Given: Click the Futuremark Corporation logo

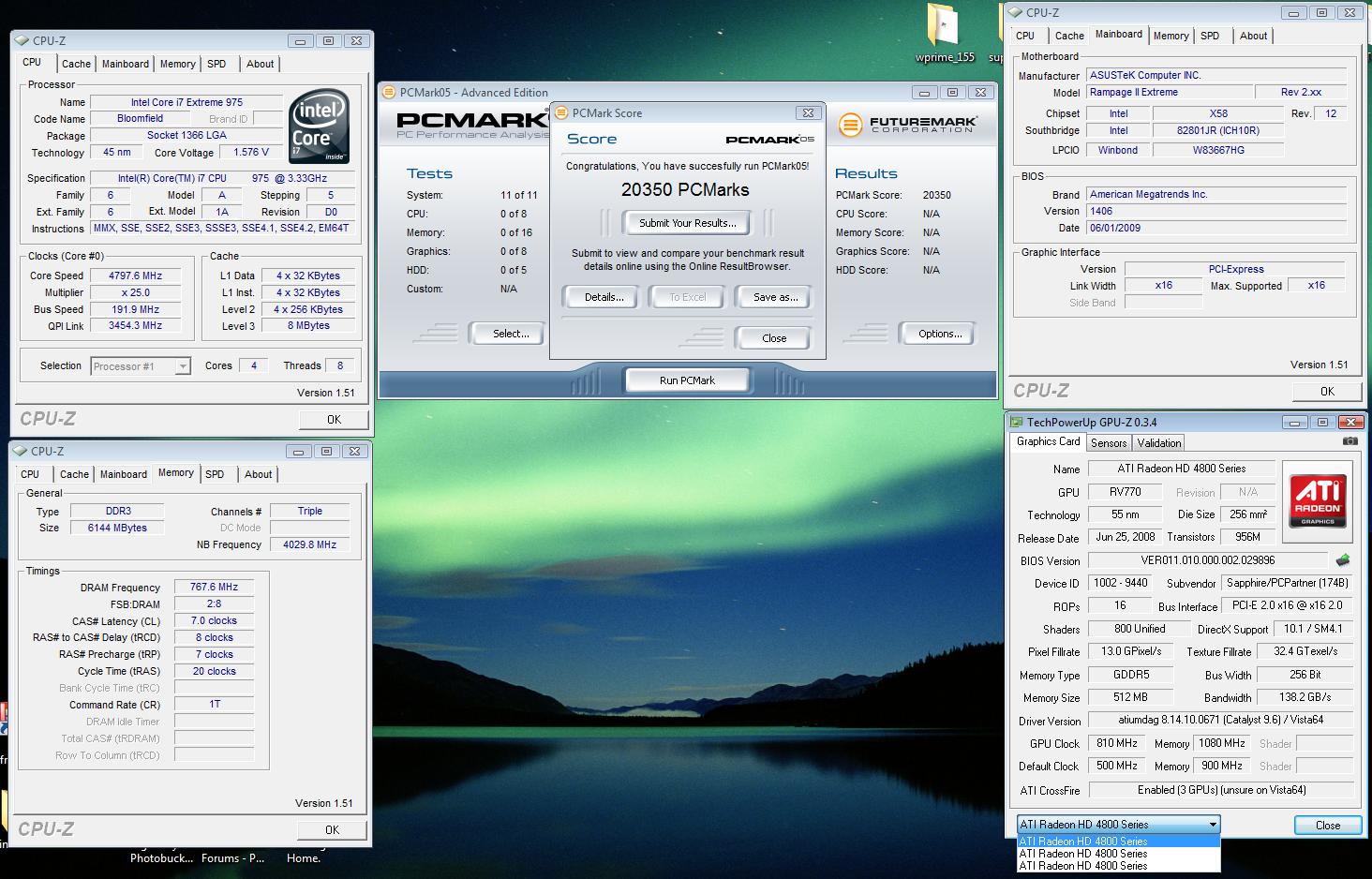Looking at the screenshot, I should (908, 124).
